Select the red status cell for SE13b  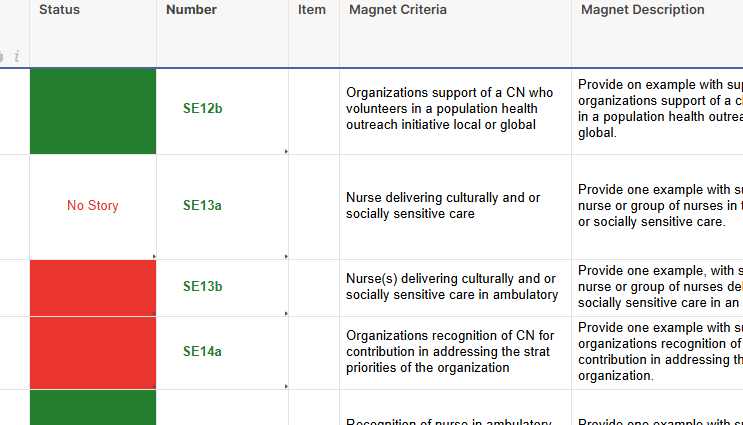pos(93,288)
